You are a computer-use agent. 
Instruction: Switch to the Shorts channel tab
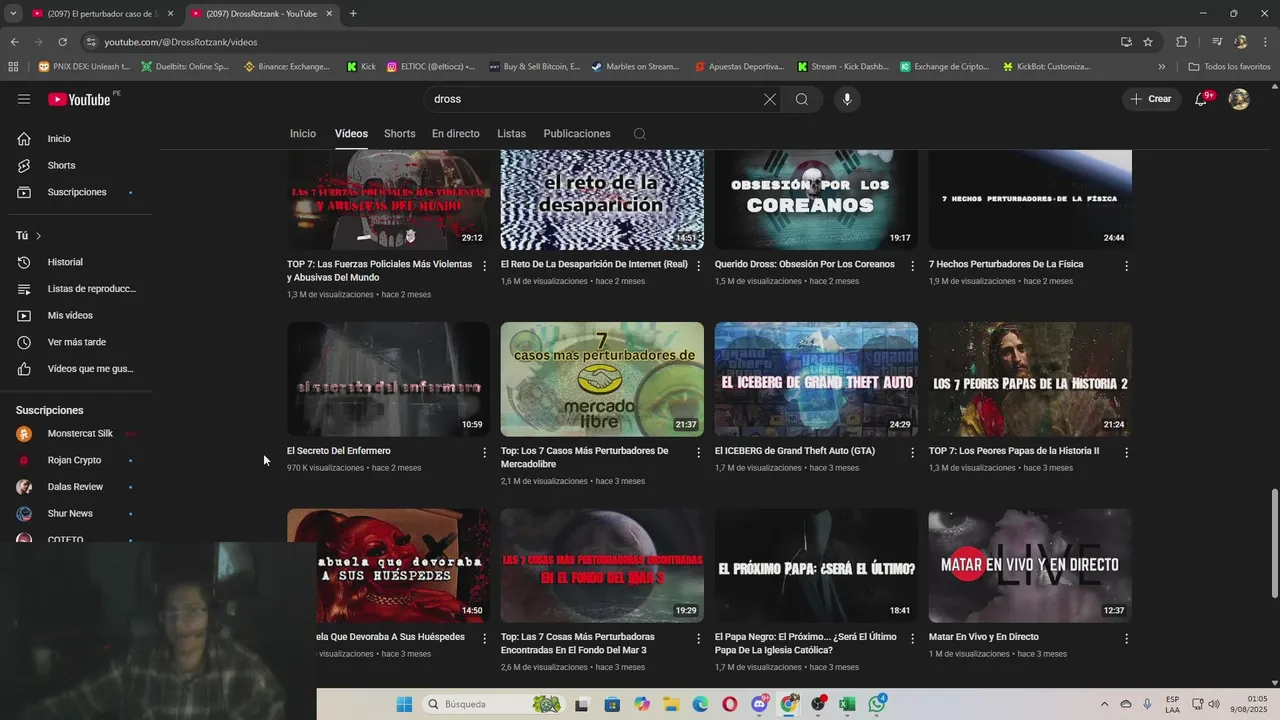400,134
